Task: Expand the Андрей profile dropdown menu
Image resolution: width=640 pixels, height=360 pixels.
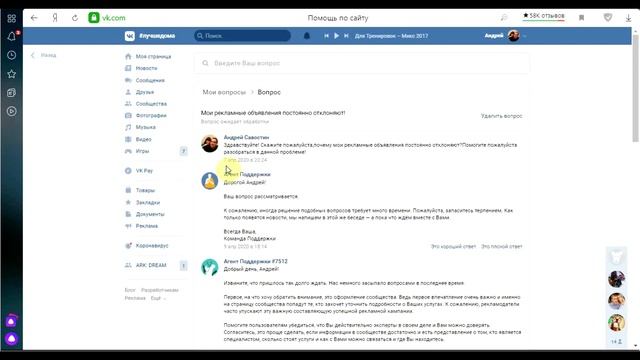Action: click(x=505, y=36)
